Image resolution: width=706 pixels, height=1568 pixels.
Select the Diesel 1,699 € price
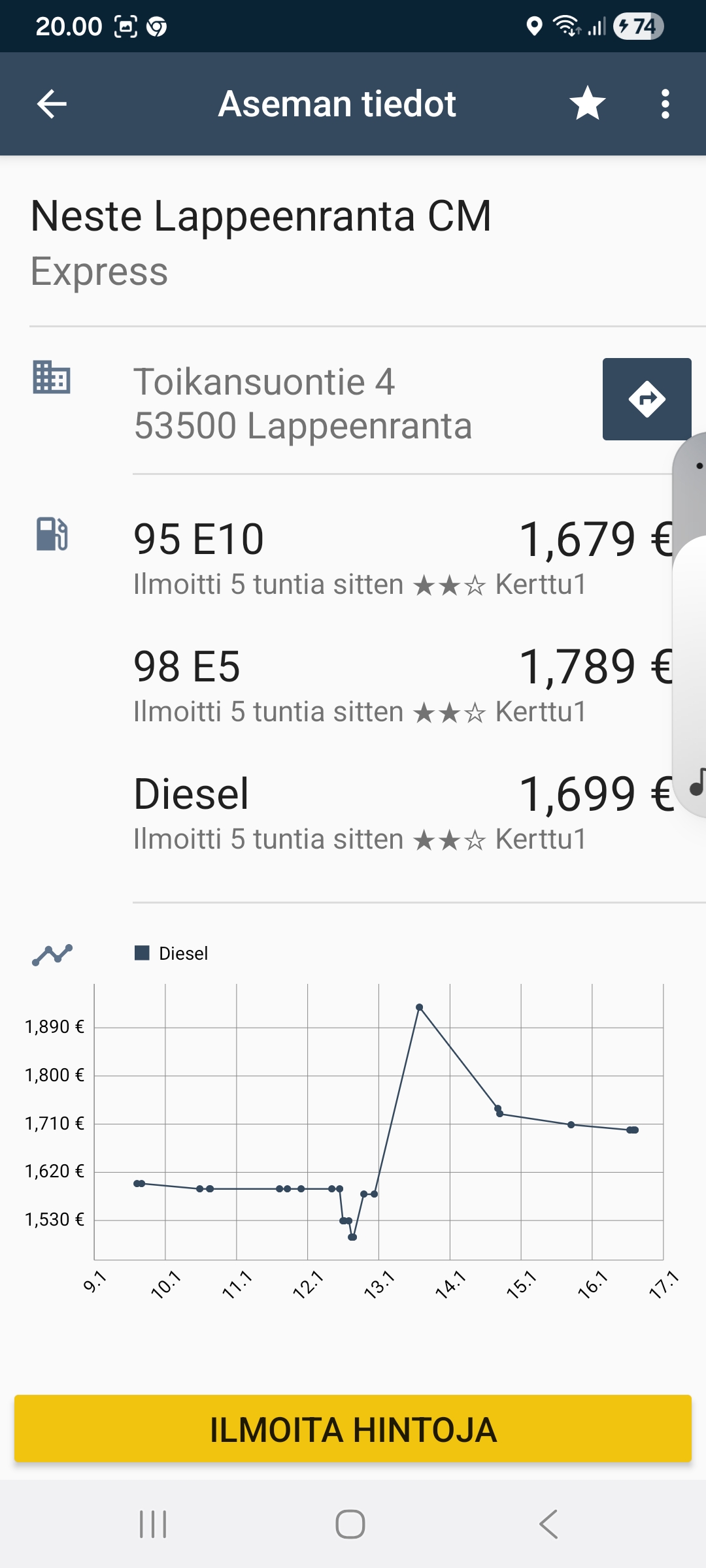click(595, 794)
